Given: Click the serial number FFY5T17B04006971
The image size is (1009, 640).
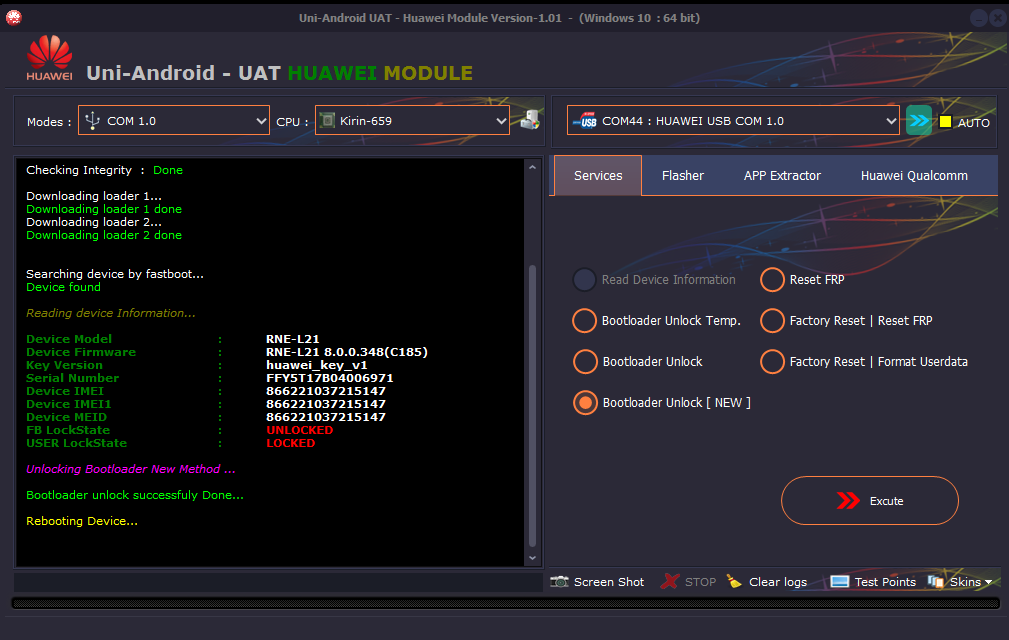Looking at the screenshot, I should click(x=329, y=378).
